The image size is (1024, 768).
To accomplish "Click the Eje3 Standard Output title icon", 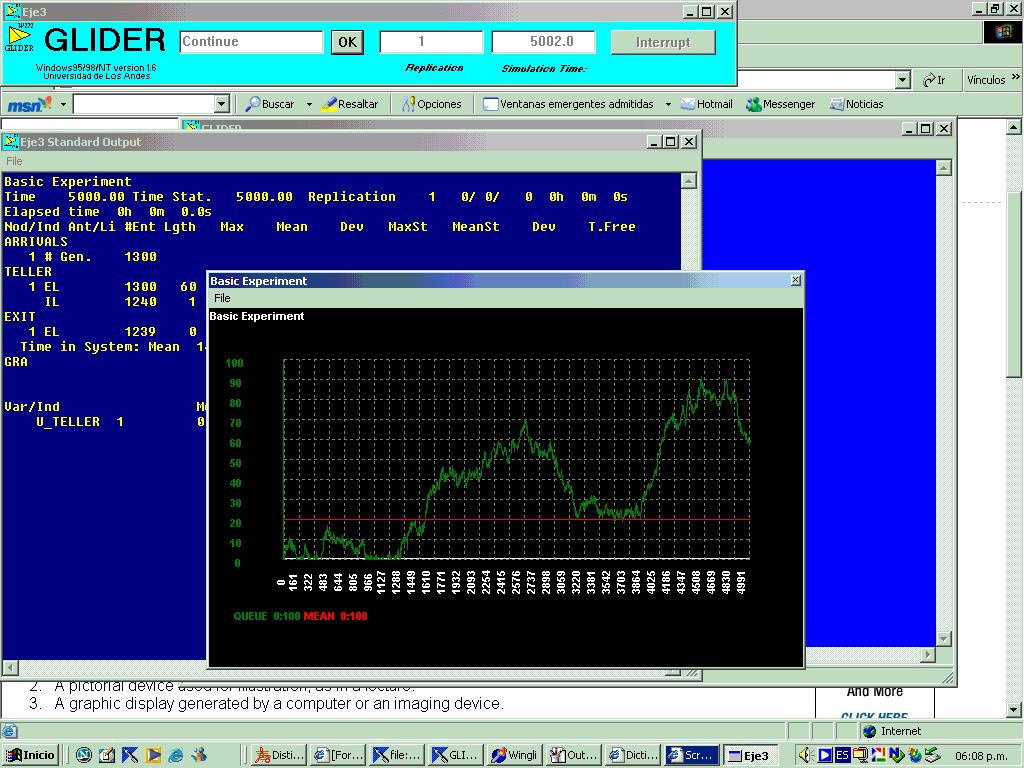I will click(x=10, y=141).
